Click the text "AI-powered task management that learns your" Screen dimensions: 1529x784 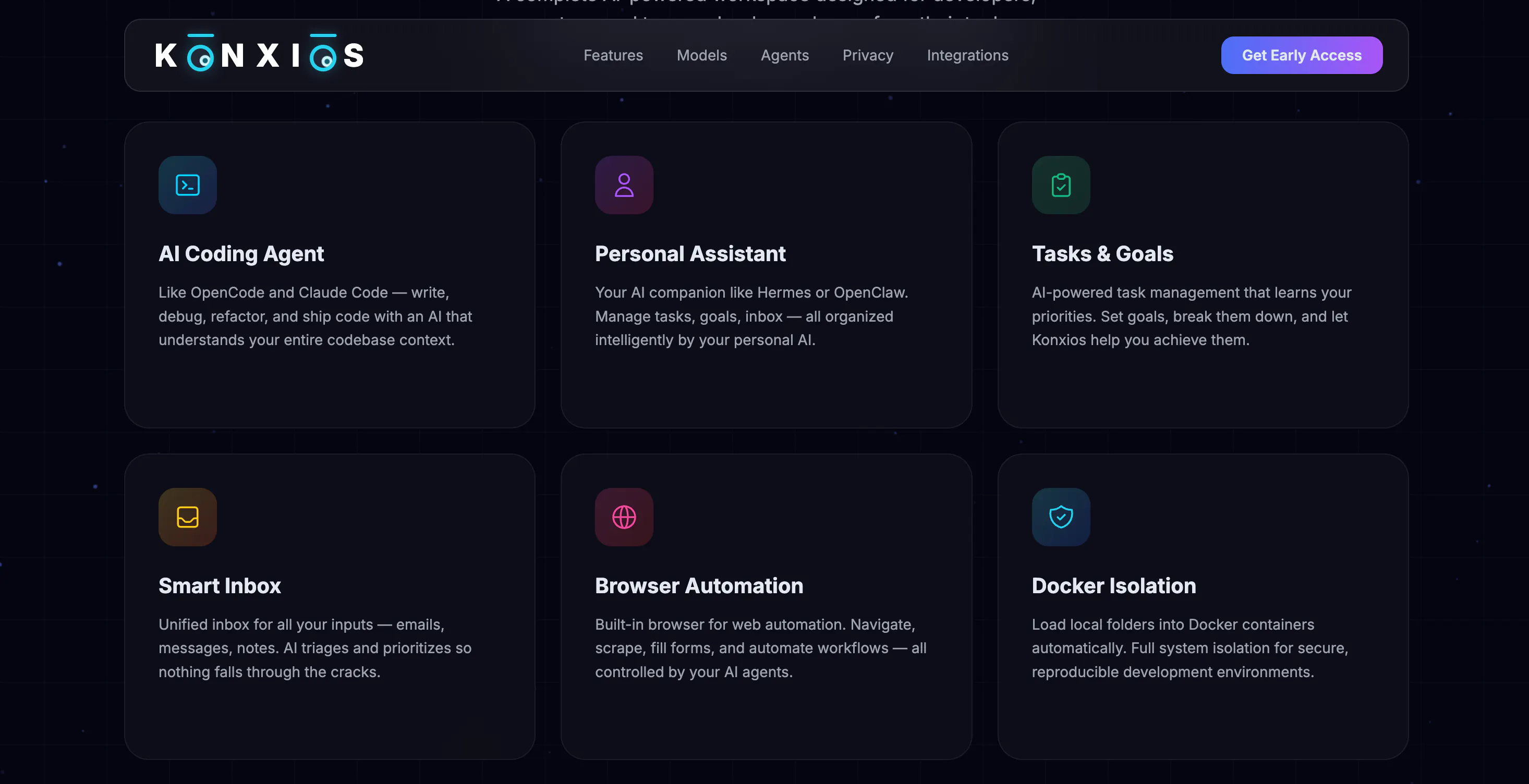coord(1191,292)
